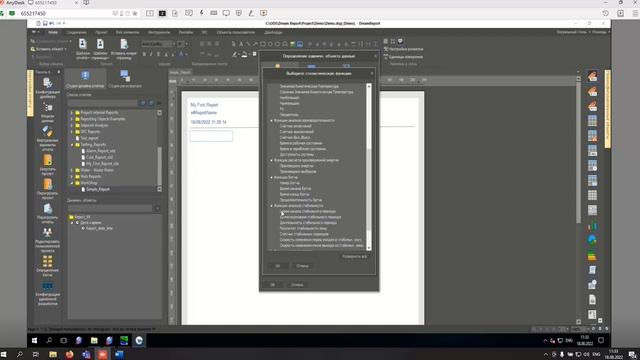Viewport: 640px width, 360px height.
Task: Click the Page Template ribbon icon
Action: coord(100,44)
